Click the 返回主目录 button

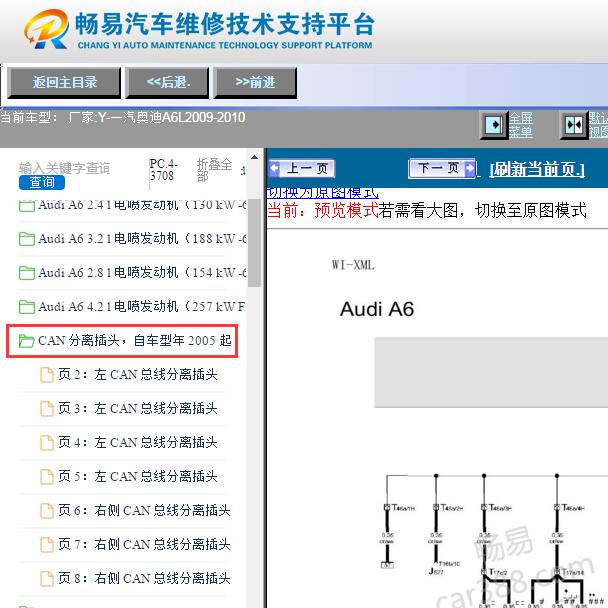pos(64,82)
